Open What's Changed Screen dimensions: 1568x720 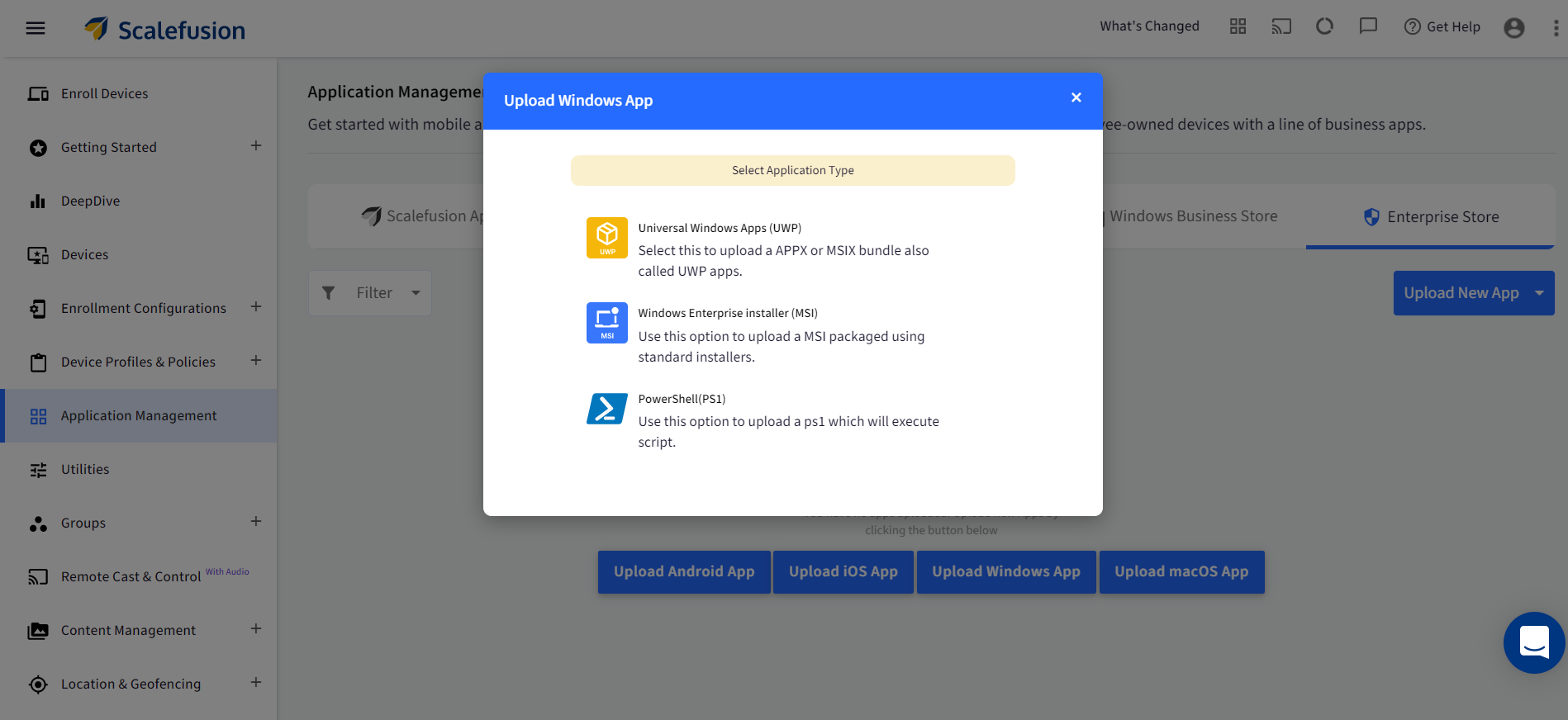click(1149, 26)
